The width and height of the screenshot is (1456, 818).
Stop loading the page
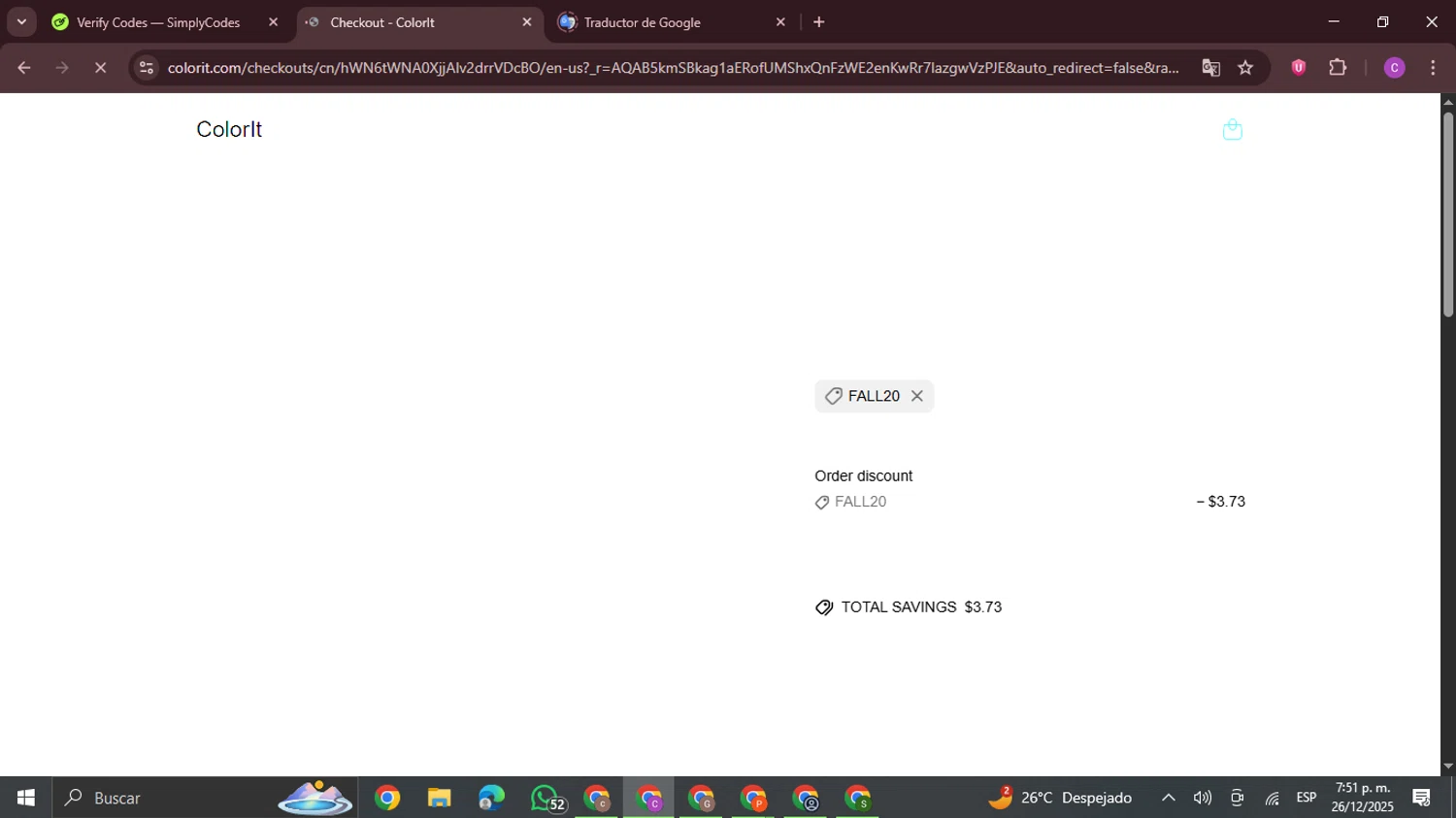pyautogui.click(x=100, y=68)
